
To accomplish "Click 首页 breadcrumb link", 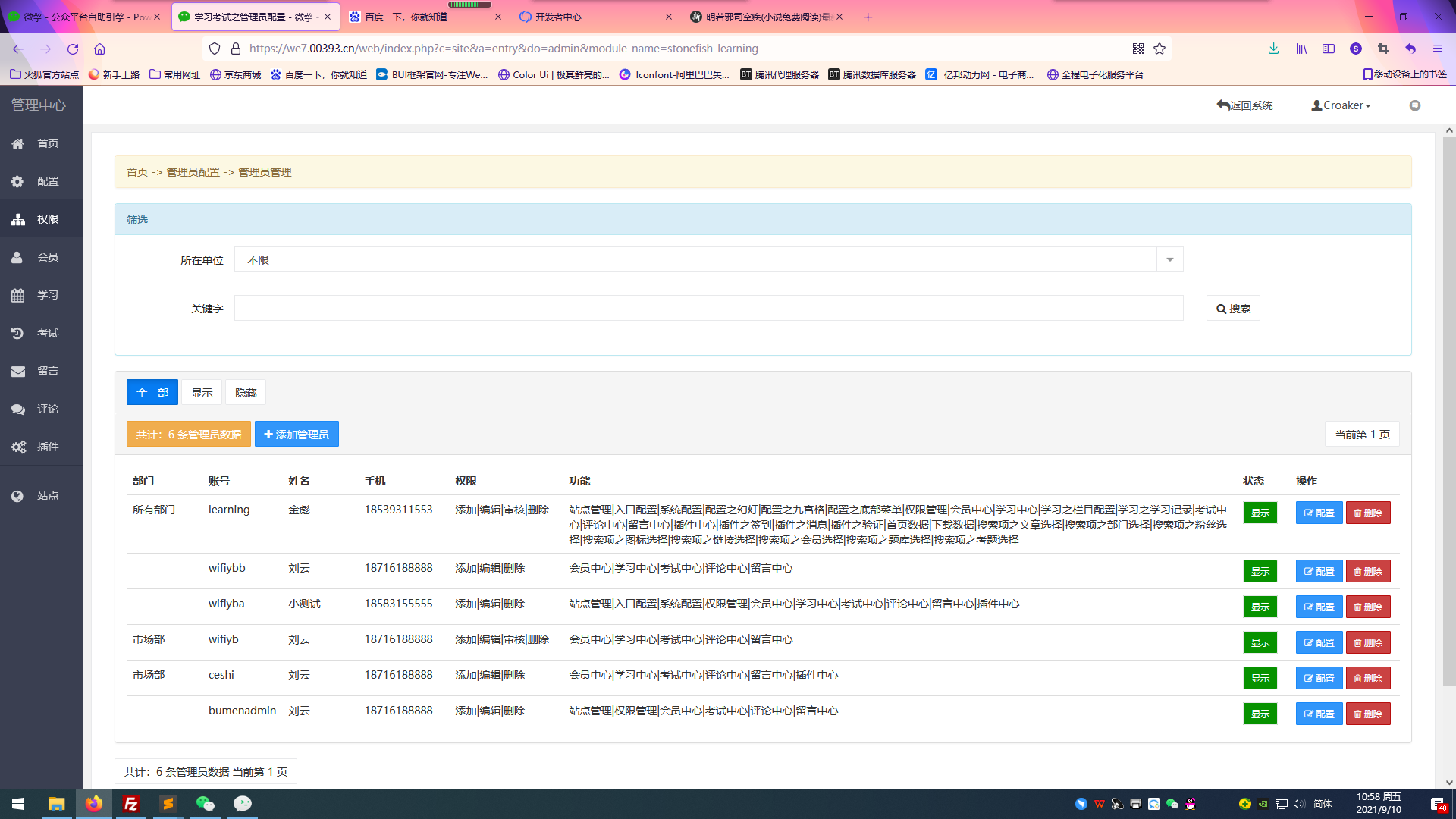I will tap(137, 172).
